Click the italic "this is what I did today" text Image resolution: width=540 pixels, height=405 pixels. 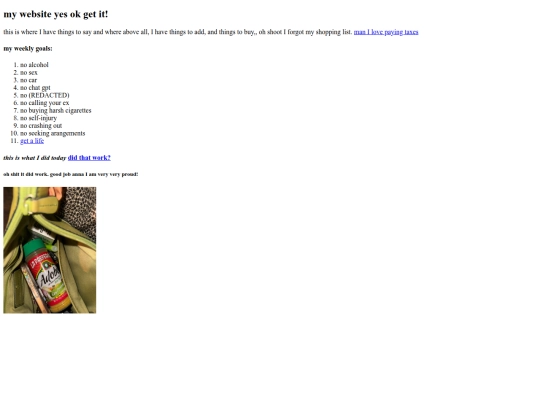(35, 158)
